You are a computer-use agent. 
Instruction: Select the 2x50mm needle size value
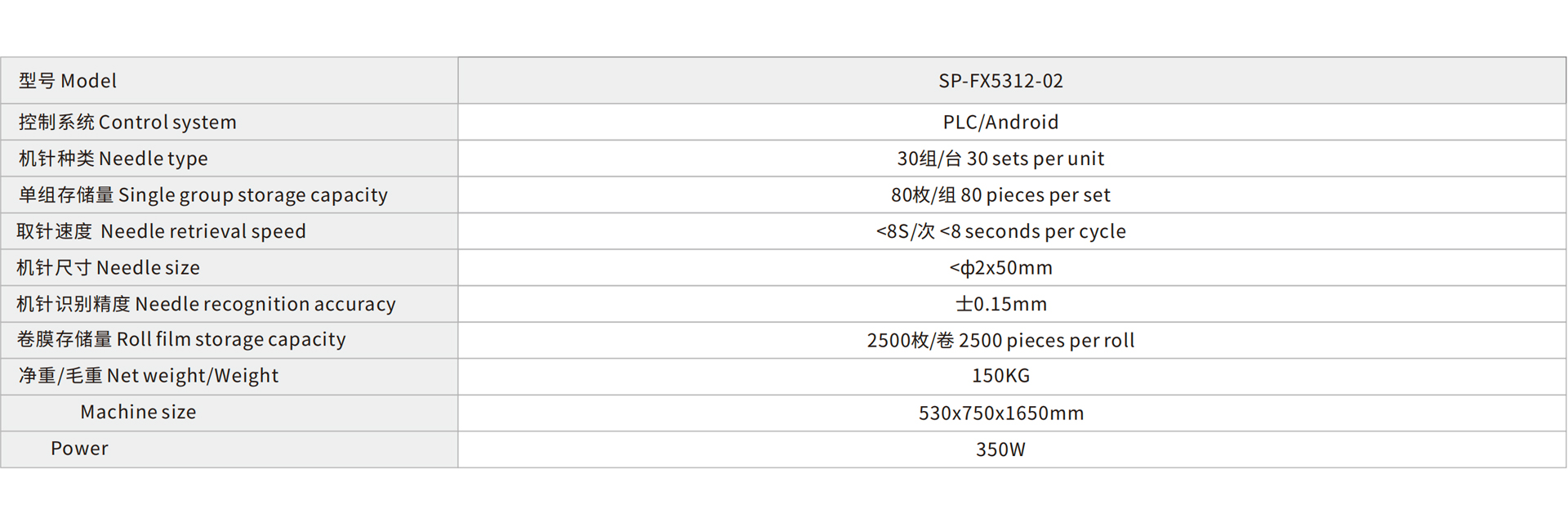(x=1000, y=268)
